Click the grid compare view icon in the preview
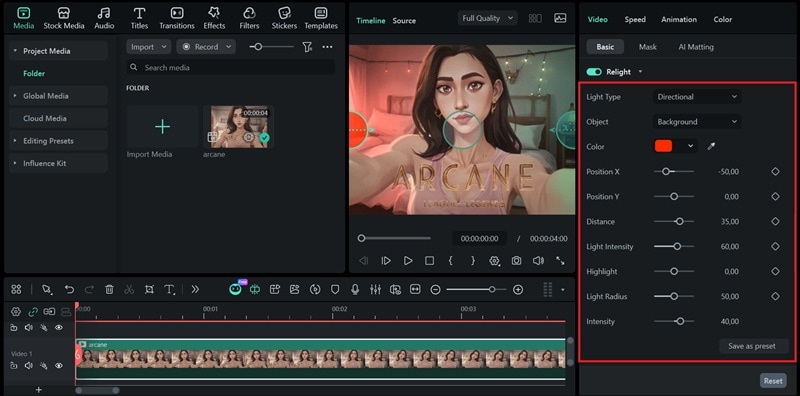800x396 pixels. 535,18
